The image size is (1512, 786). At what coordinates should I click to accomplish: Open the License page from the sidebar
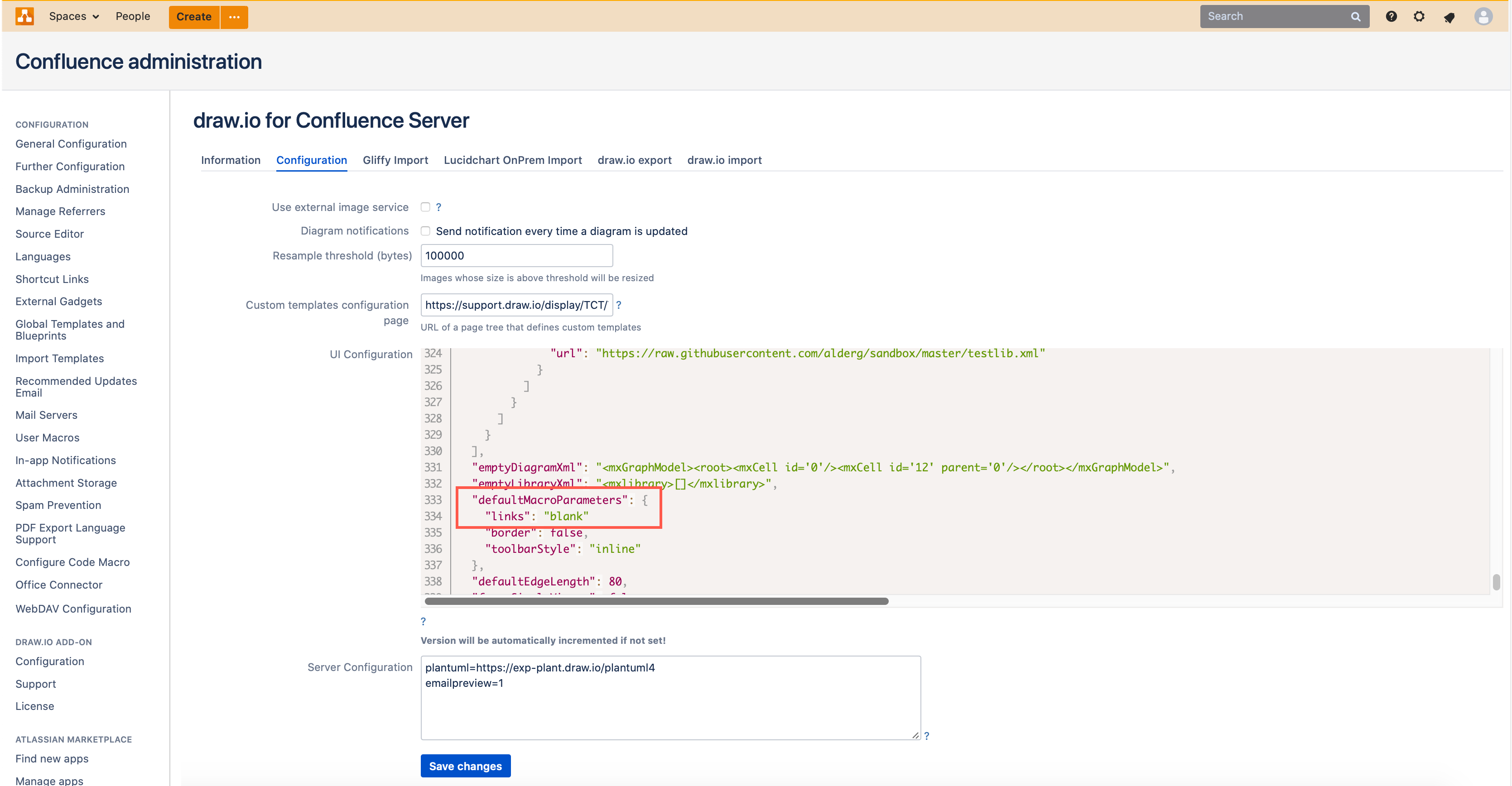[34, 706]
